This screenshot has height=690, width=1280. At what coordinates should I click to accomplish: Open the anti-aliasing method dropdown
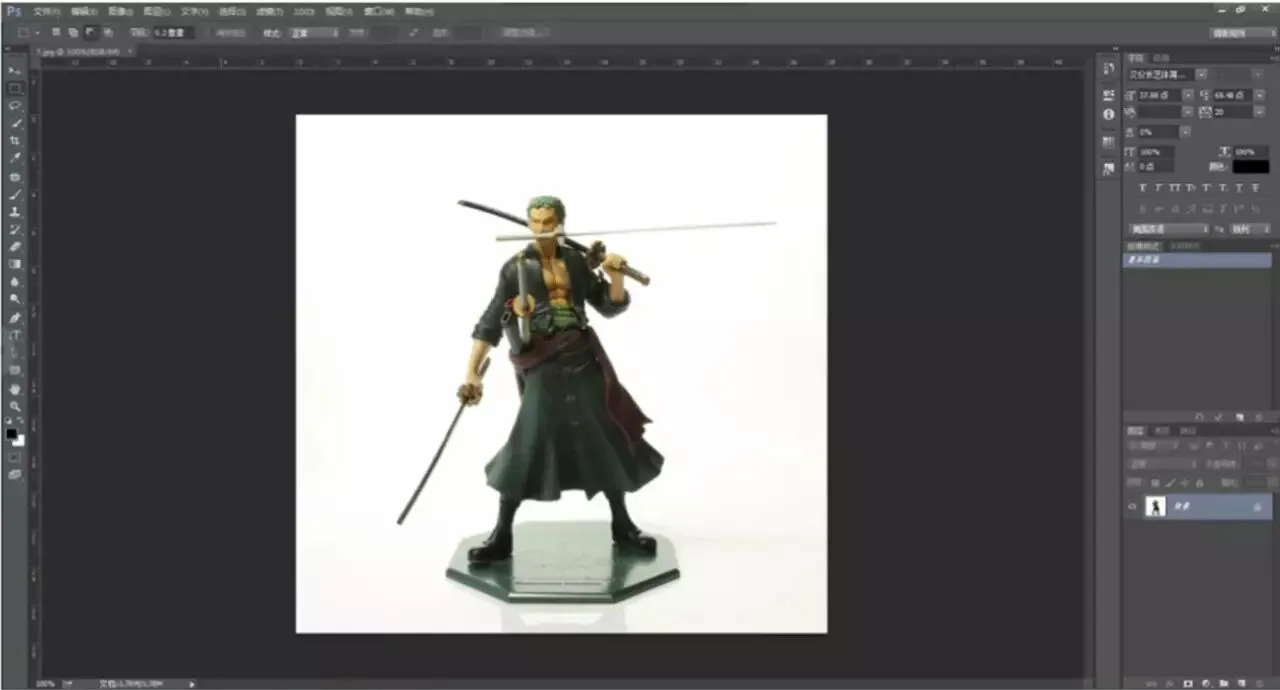coord(1250,230)
